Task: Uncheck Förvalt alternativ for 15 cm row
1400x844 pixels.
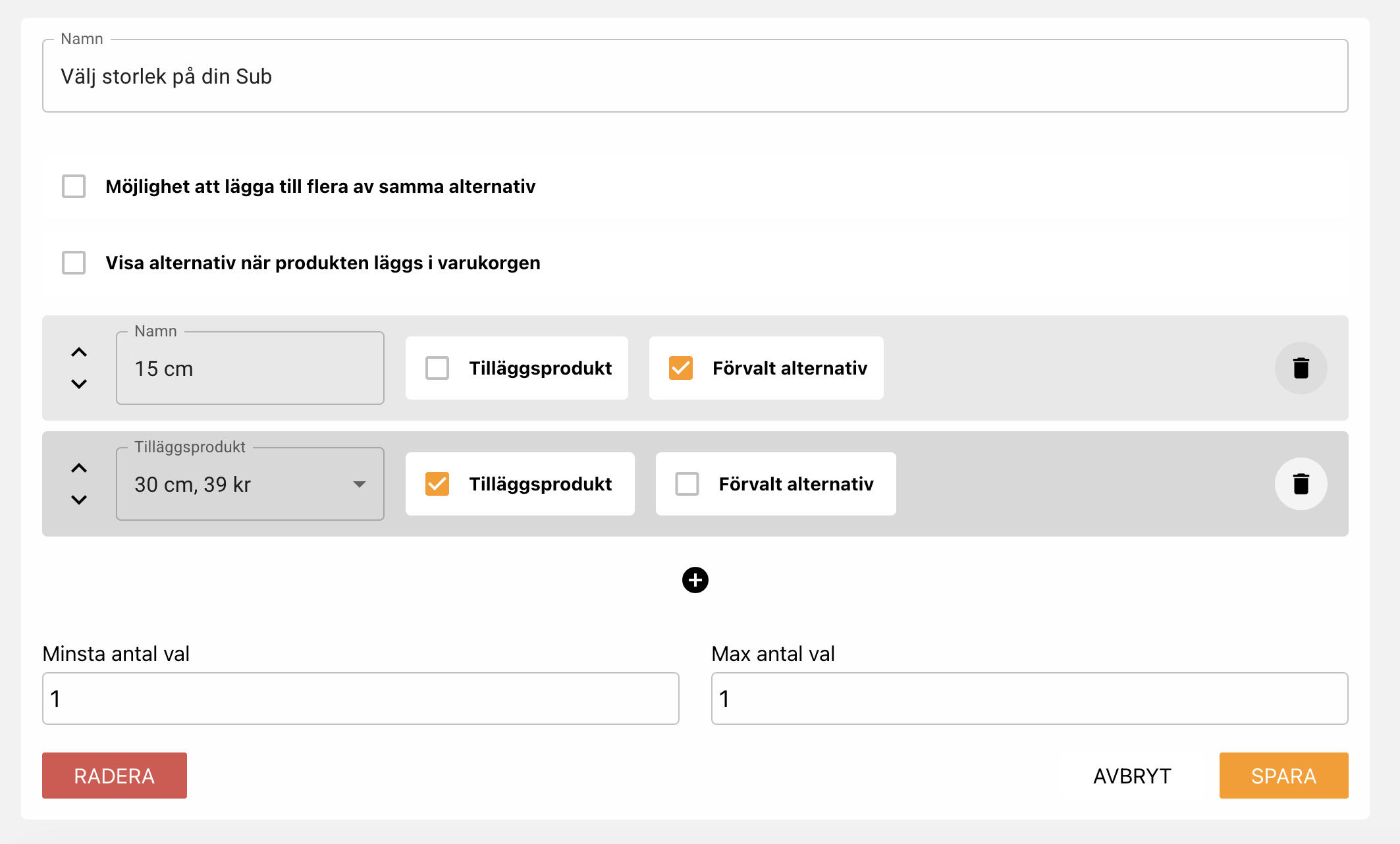Action: pos(681,368)
